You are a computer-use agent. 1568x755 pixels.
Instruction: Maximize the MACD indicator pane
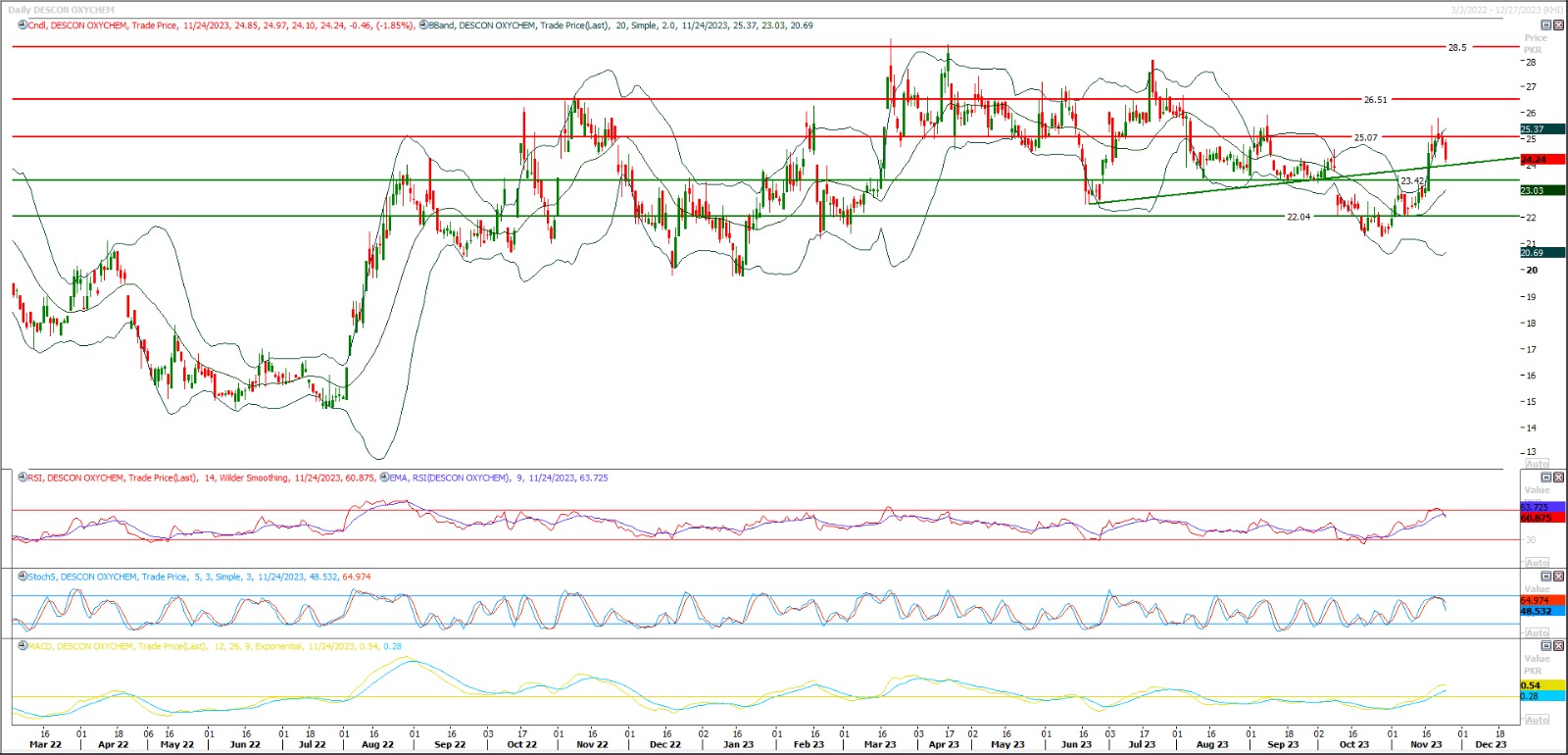(x=1546, y=646)
